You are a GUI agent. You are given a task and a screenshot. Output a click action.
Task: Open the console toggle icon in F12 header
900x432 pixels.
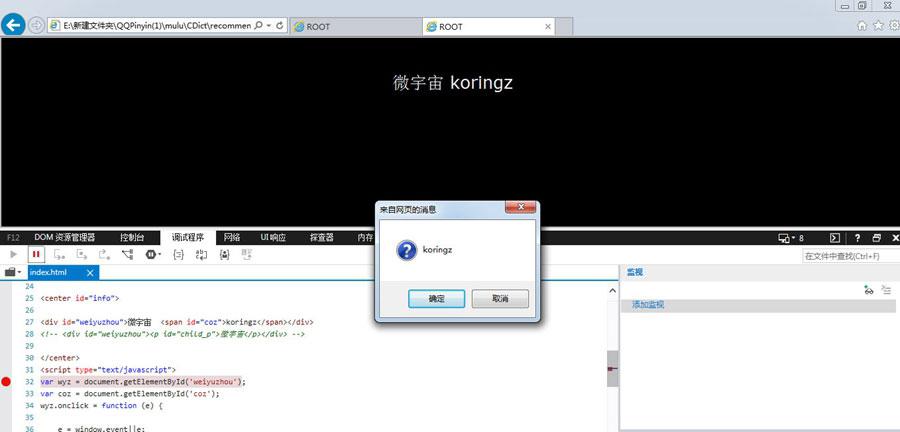click(x=836, y=238)
